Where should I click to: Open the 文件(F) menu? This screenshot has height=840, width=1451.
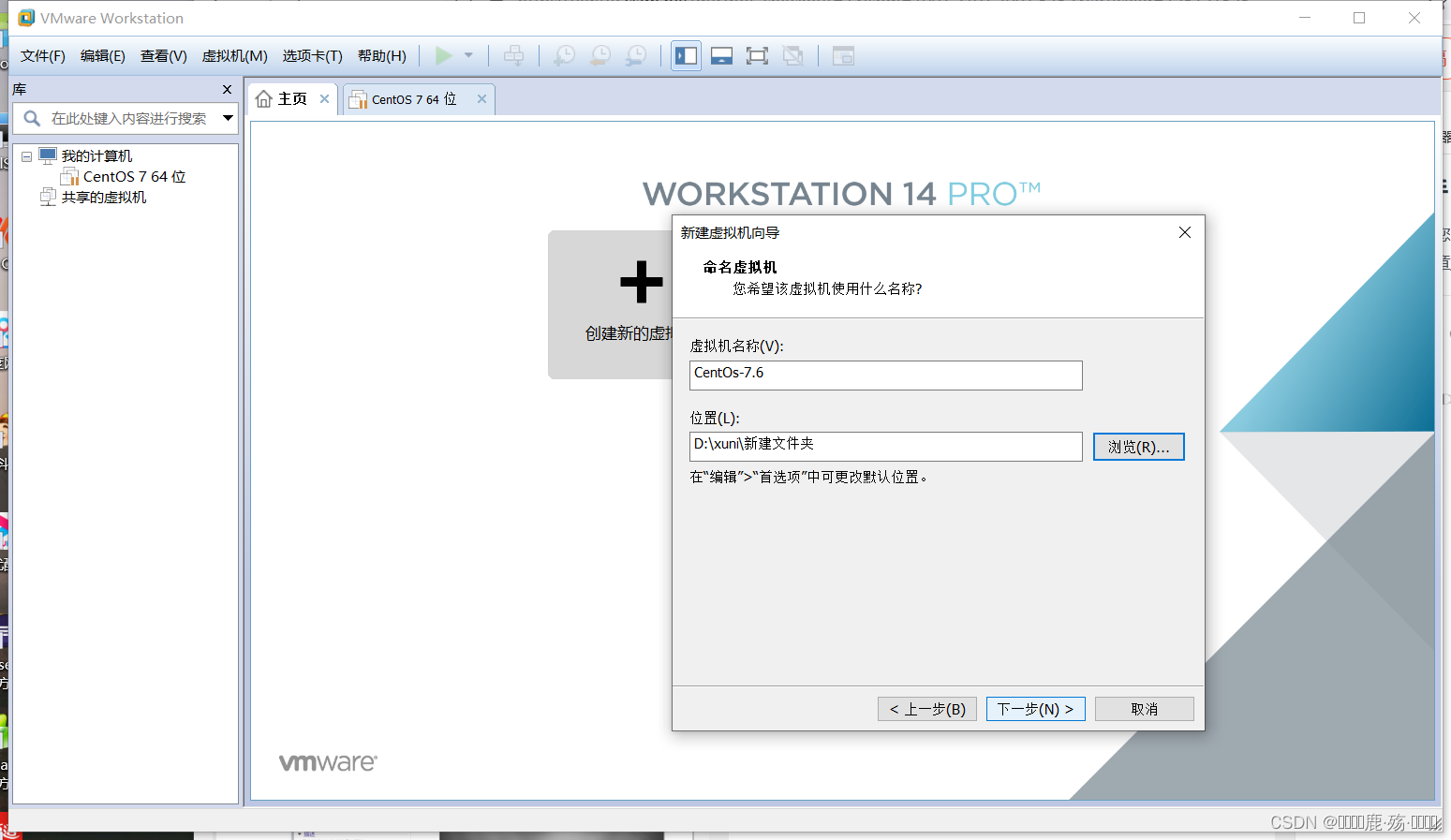pos(42,56)
